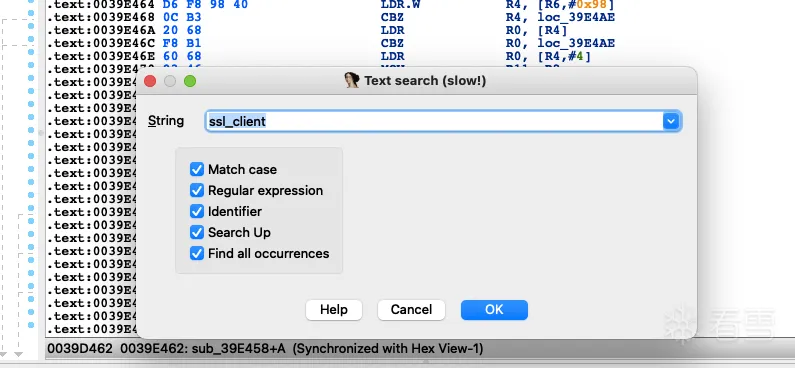
Task: Click the IDA portrait icon in the title
Action: [352, 80]
